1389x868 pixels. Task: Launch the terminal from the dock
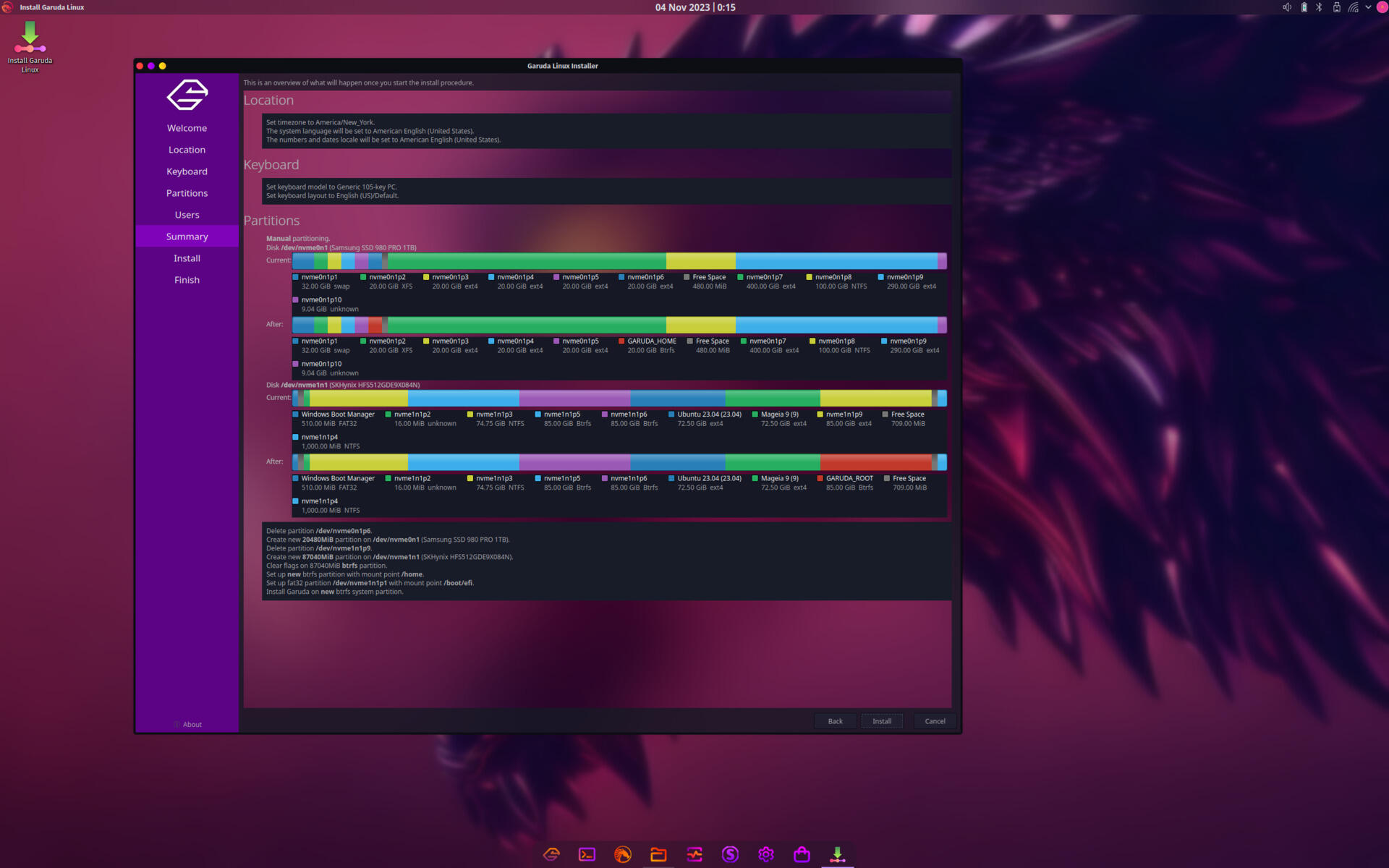tap(587, 854)
